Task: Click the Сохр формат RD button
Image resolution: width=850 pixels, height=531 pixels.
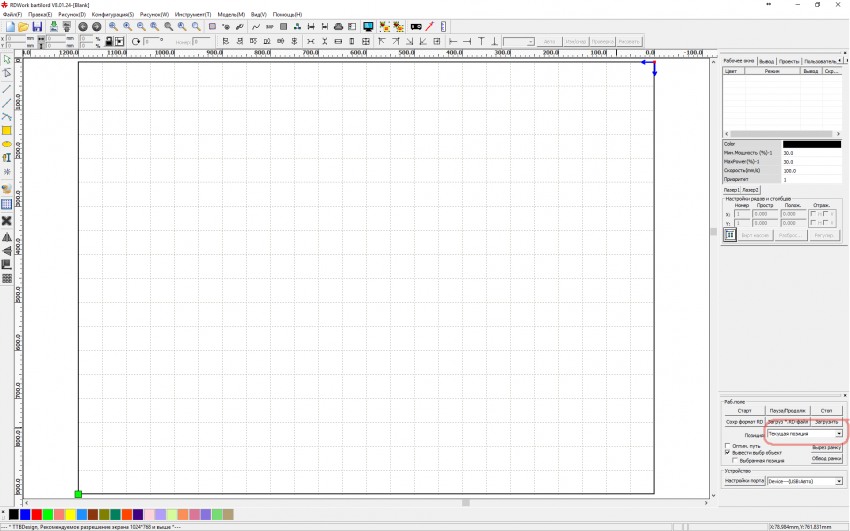Action: point(744,422)
